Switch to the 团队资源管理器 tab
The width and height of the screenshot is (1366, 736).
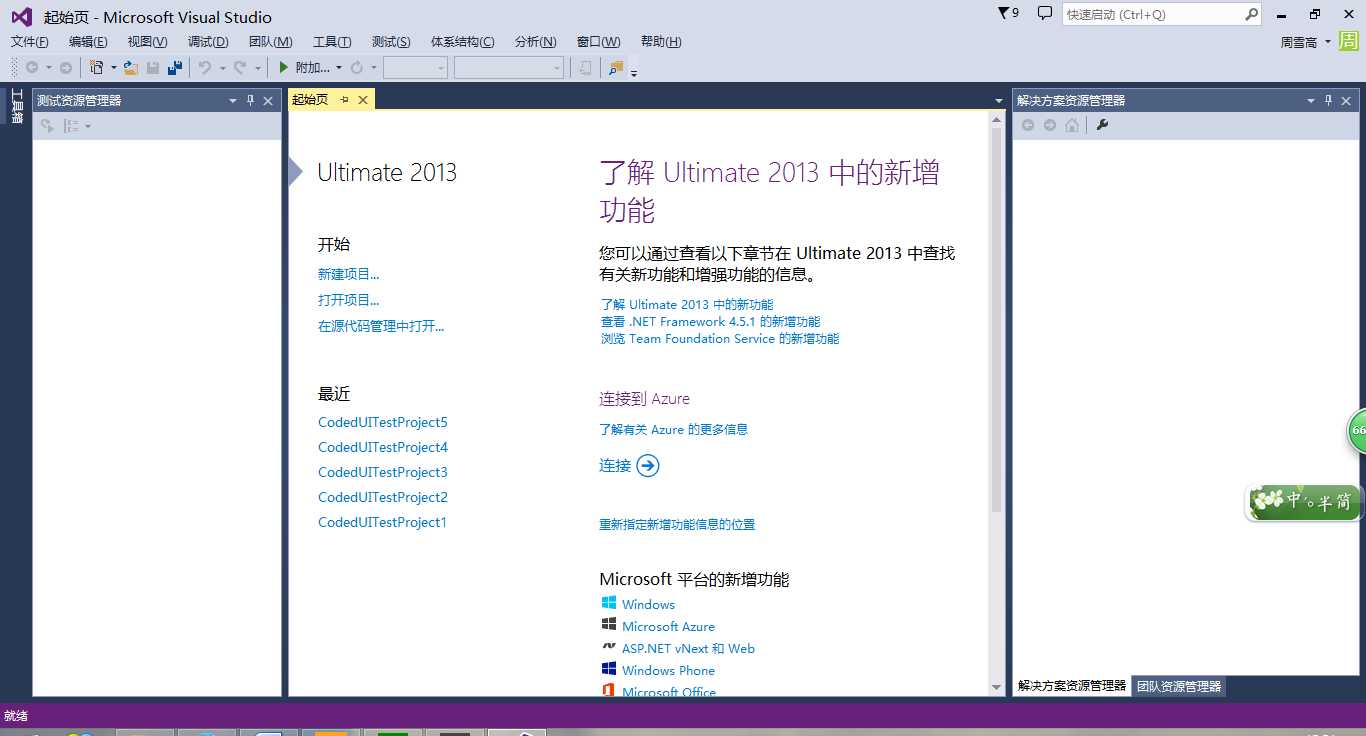(x=1179, y=686)
